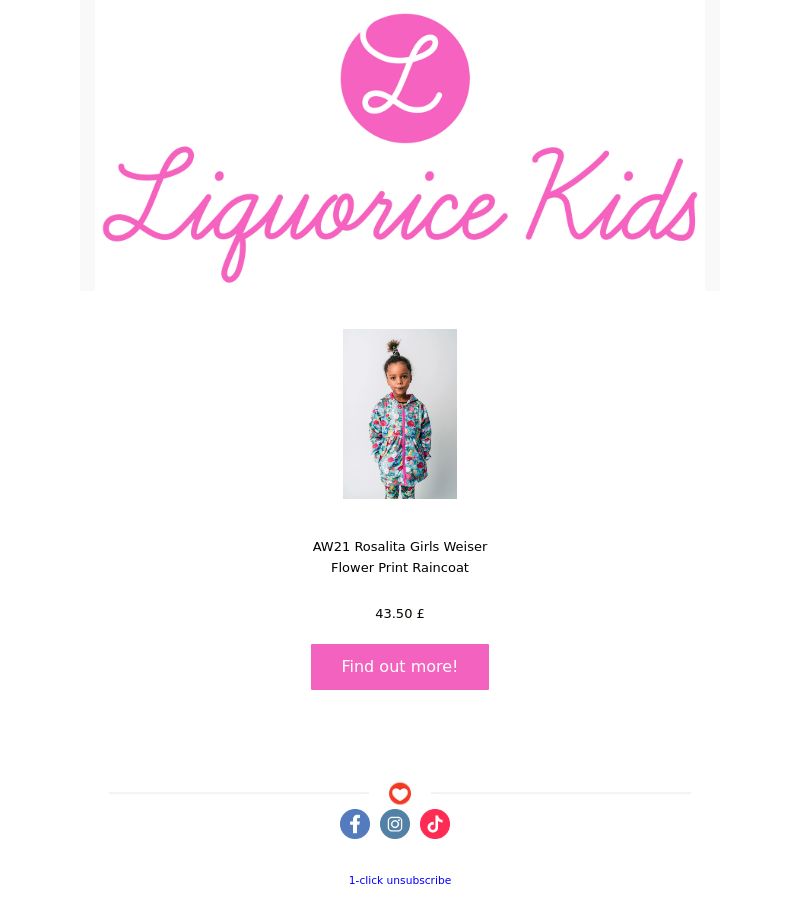The width and height of the screenshot is (800, 909).
Task: Follow the 1-click unsubscribe link
Action: tap(400, 880)
